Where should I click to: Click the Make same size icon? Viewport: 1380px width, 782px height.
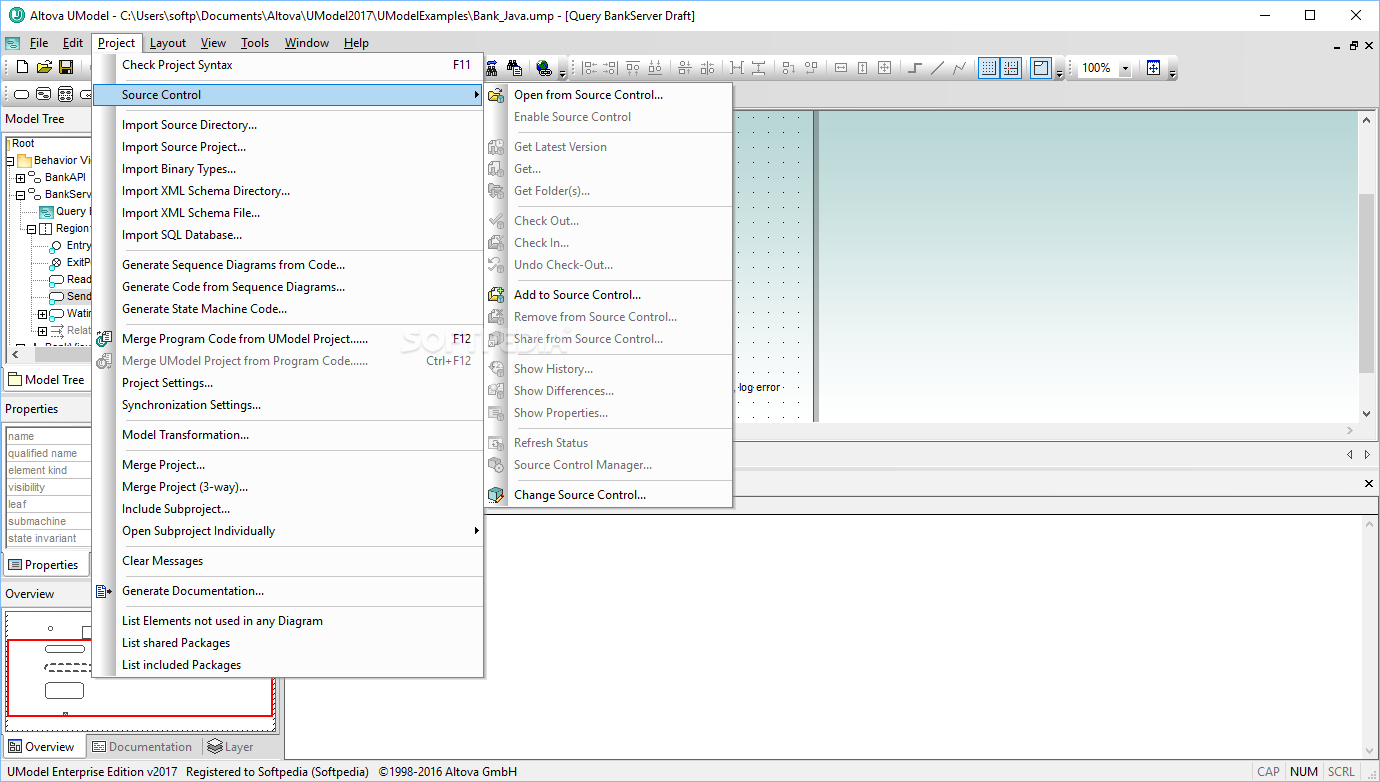(885, 68)
